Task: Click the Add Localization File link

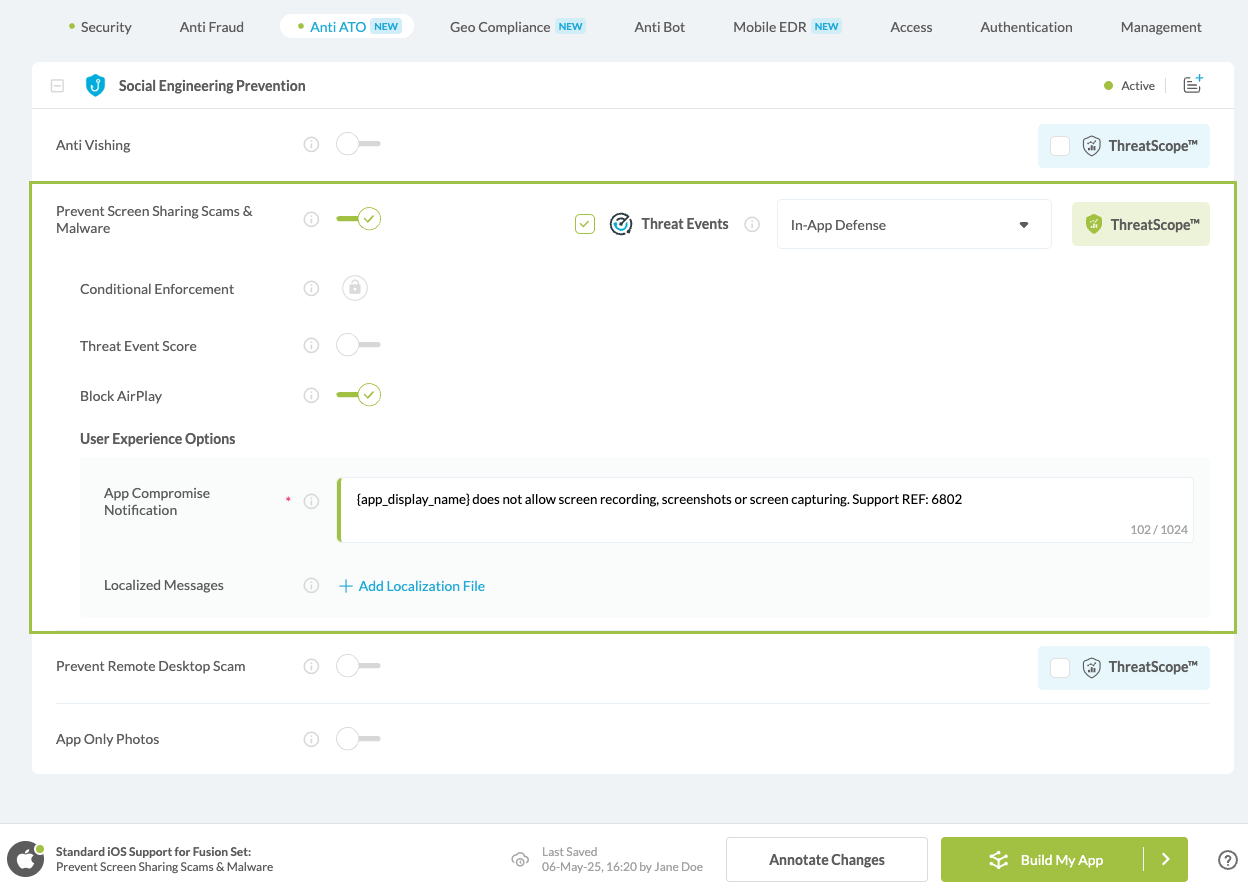Action: [x=411, y=585]
